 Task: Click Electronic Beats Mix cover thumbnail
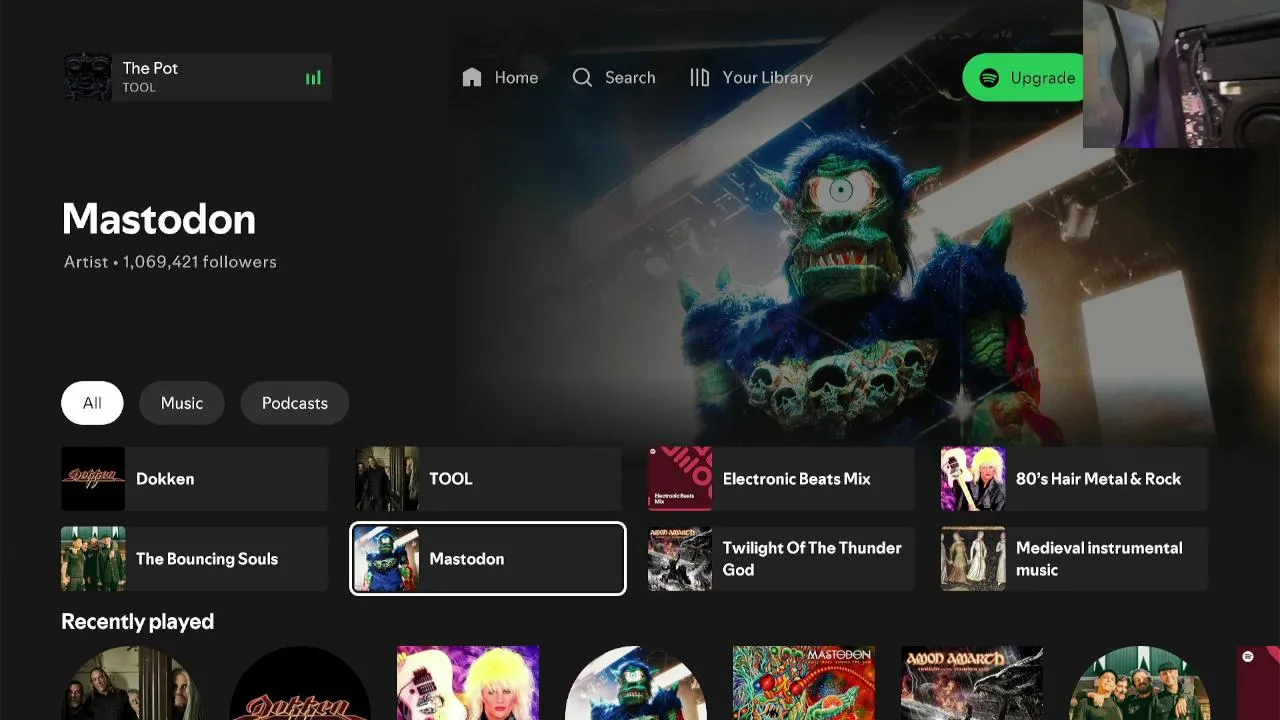click(x=680, y=479)
